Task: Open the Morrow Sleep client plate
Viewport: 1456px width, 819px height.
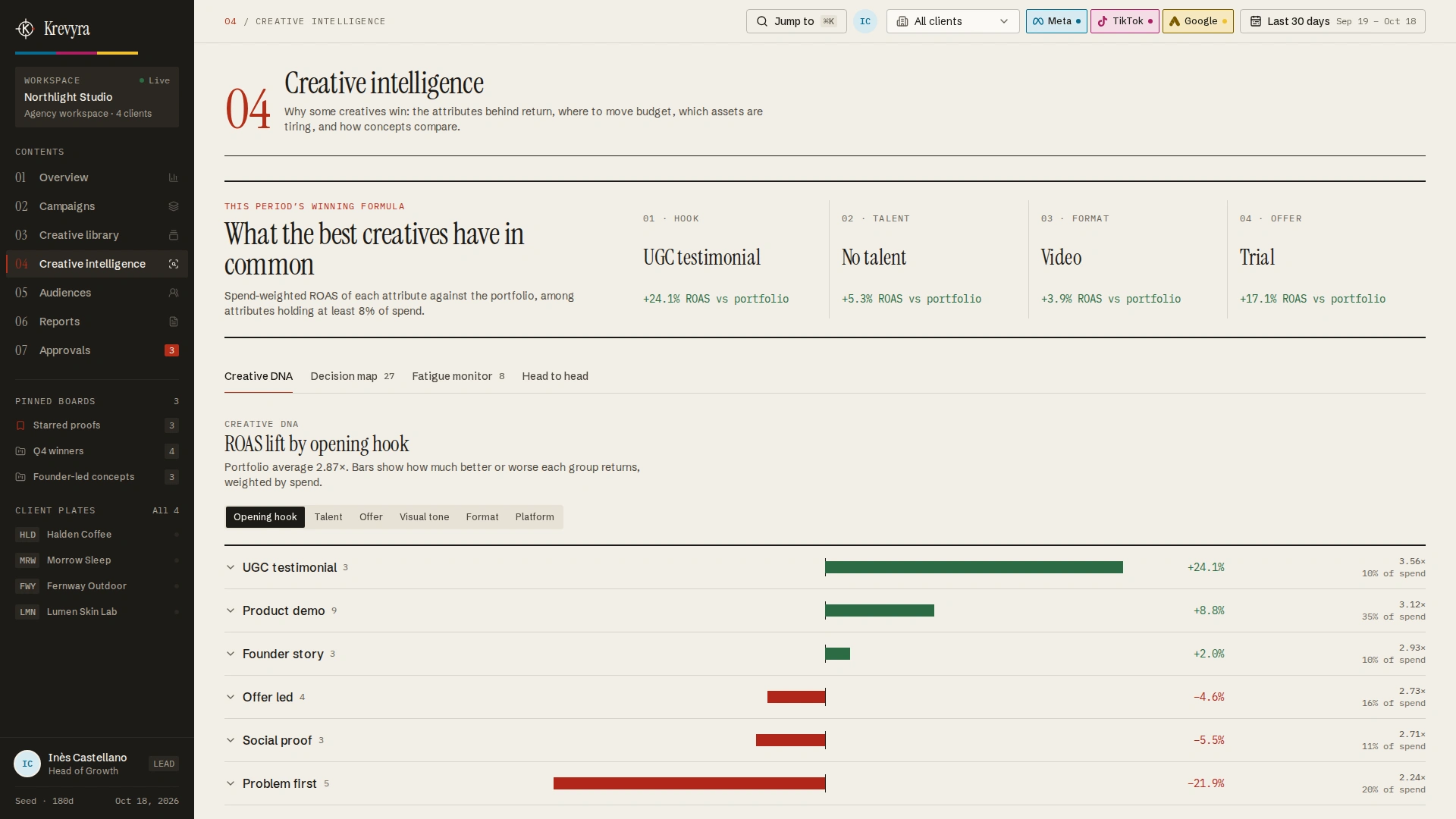Action: coord(97,560)
